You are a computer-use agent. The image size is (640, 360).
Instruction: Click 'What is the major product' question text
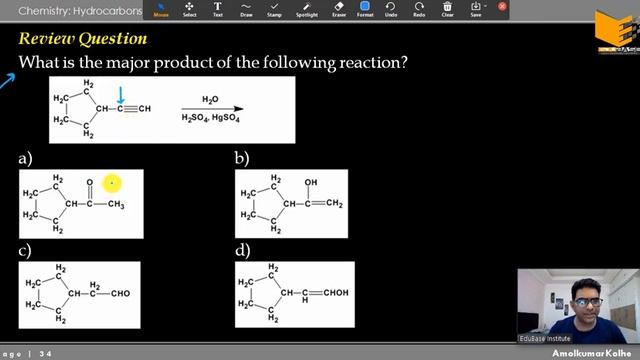213,62
